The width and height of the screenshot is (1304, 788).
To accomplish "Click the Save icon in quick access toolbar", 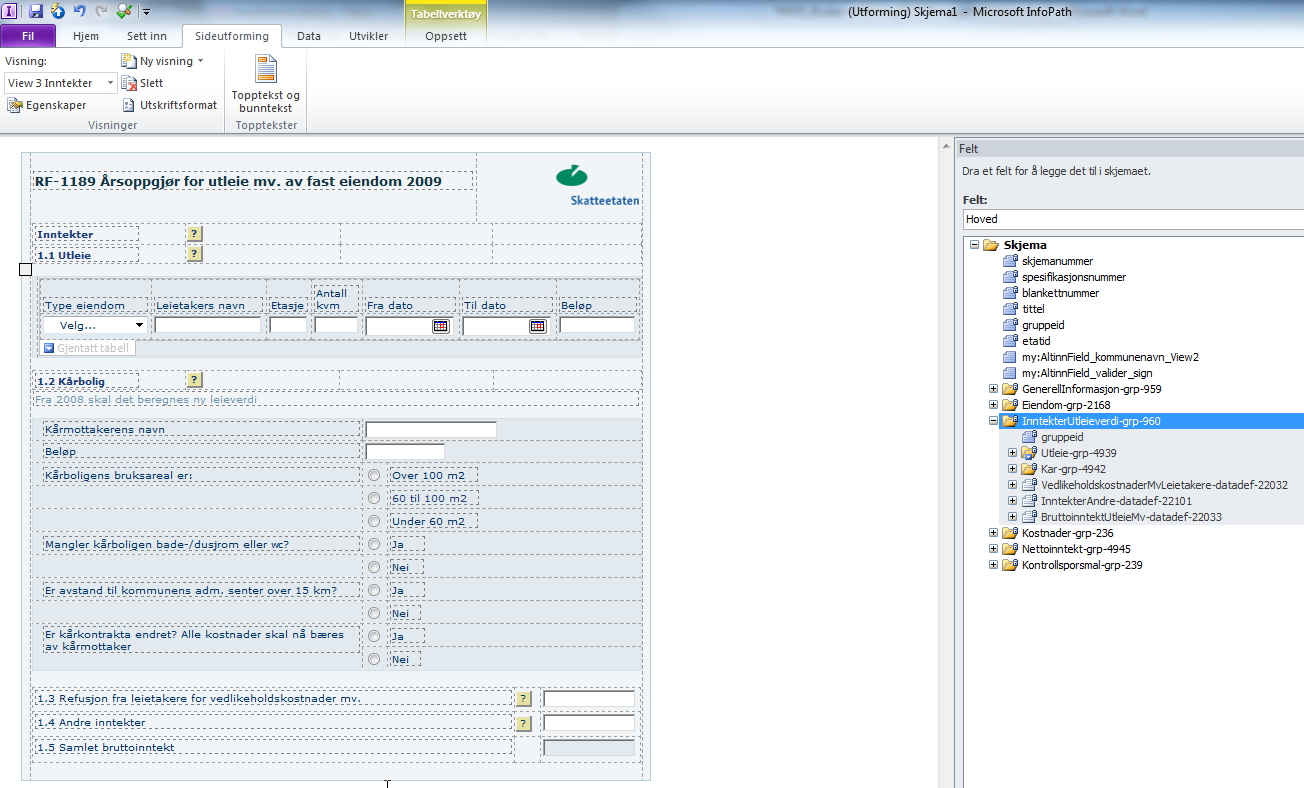I will pyautogui.click(x=36, y=11).
